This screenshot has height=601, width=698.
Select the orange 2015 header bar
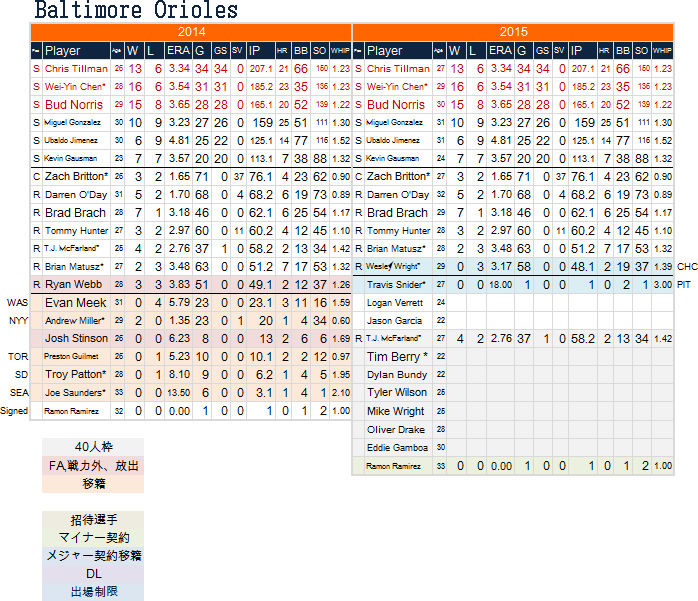tap(513, 32)
